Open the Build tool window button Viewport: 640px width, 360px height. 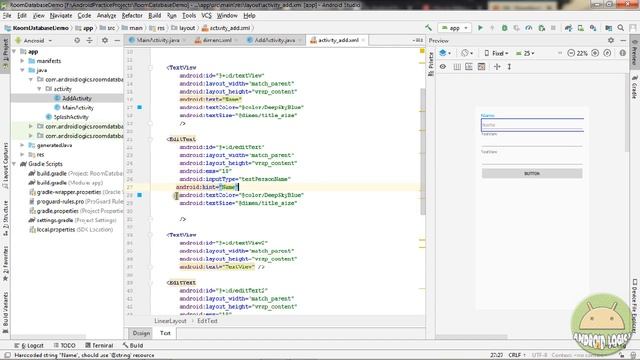133,345
